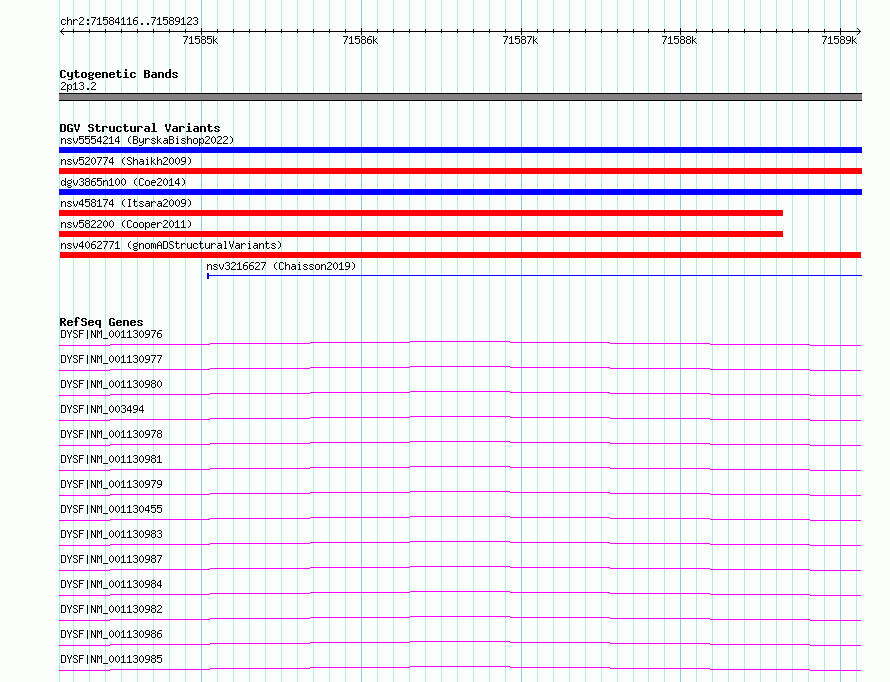Select transcript DYSF|NM_001130455

[111, 509]
